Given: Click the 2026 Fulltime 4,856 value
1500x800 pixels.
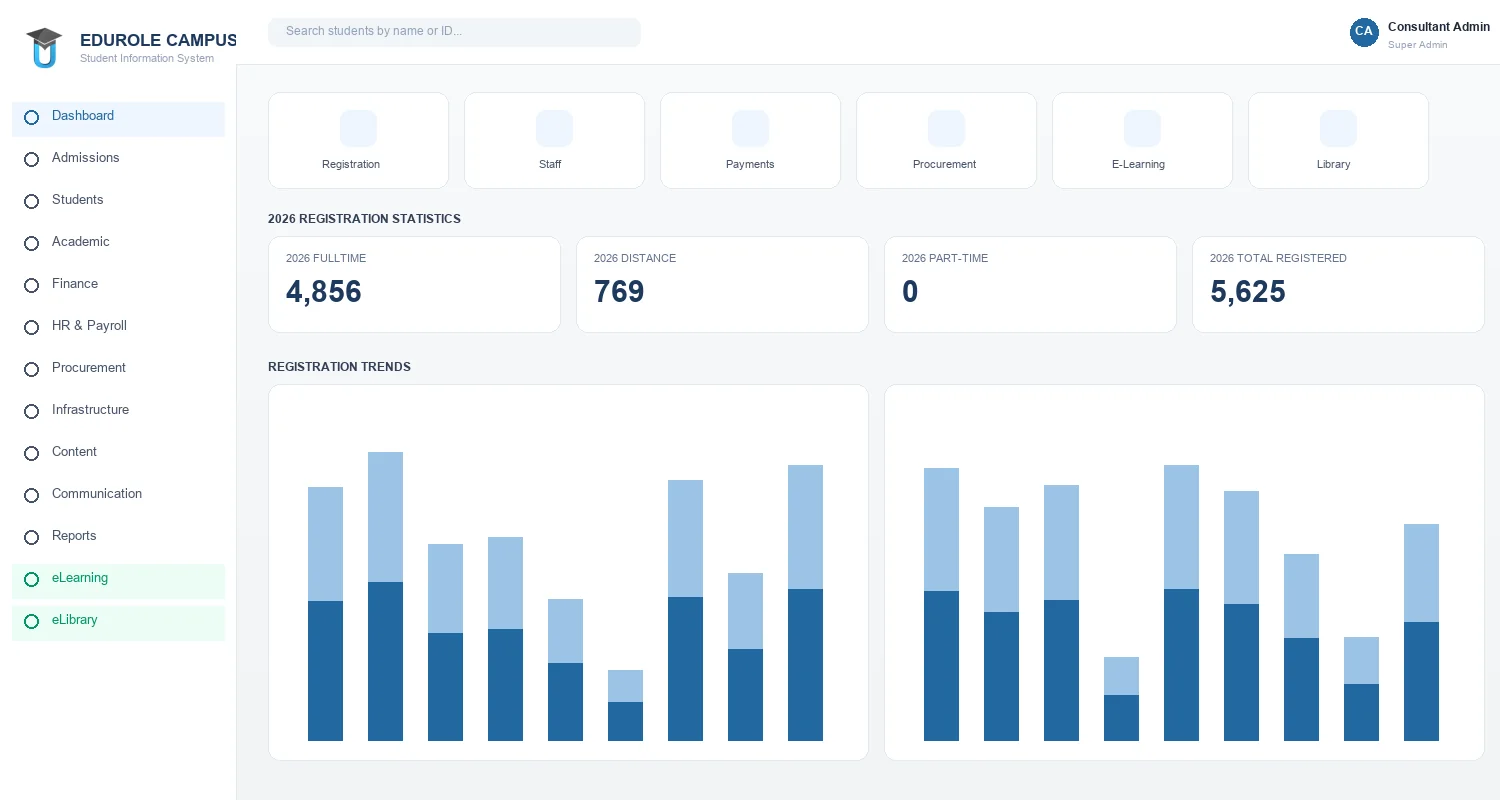Looking at the screenshot, I should [x=324, y=292].
